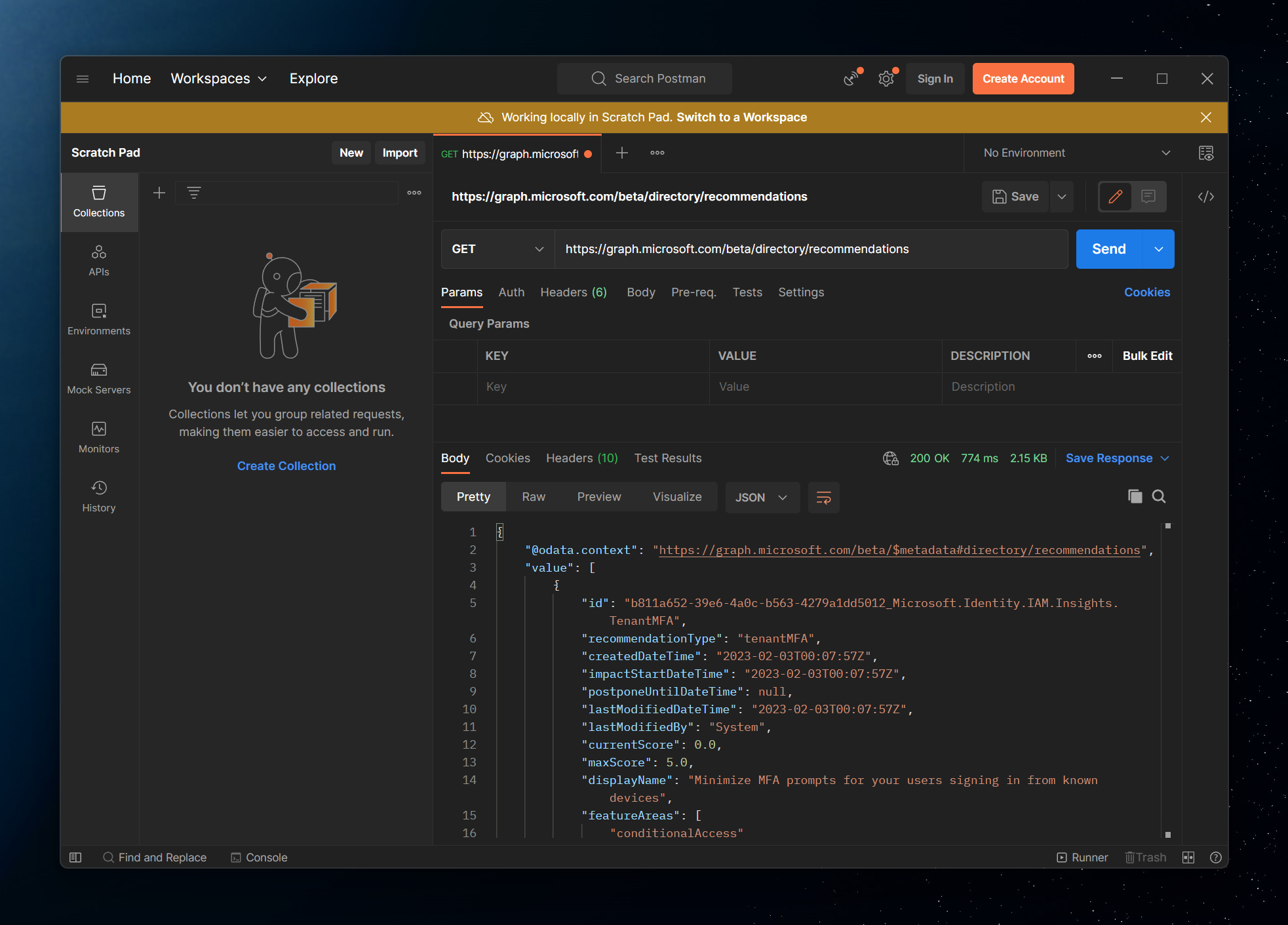The height and width of the screenshot is (925, 1288).
Task: Click the Create Account button
Action: (1023, 79)
